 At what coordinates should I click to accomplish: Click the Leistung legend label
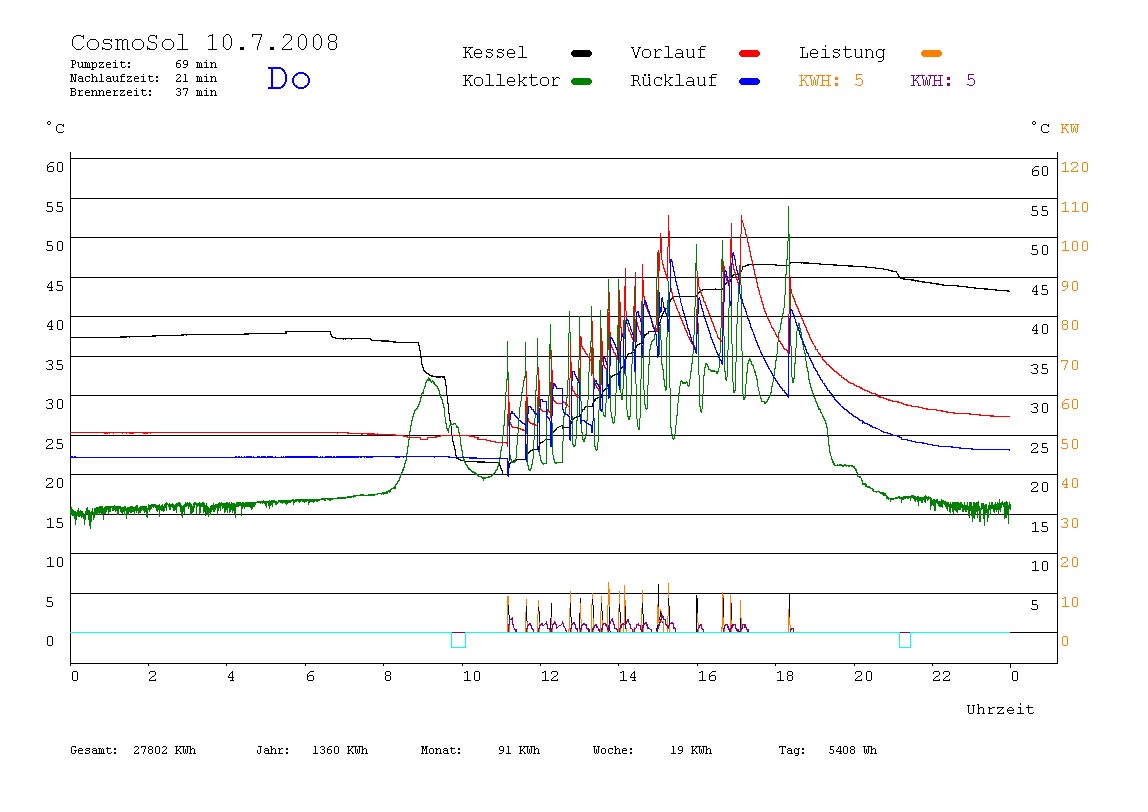click(x=842, y=53)
